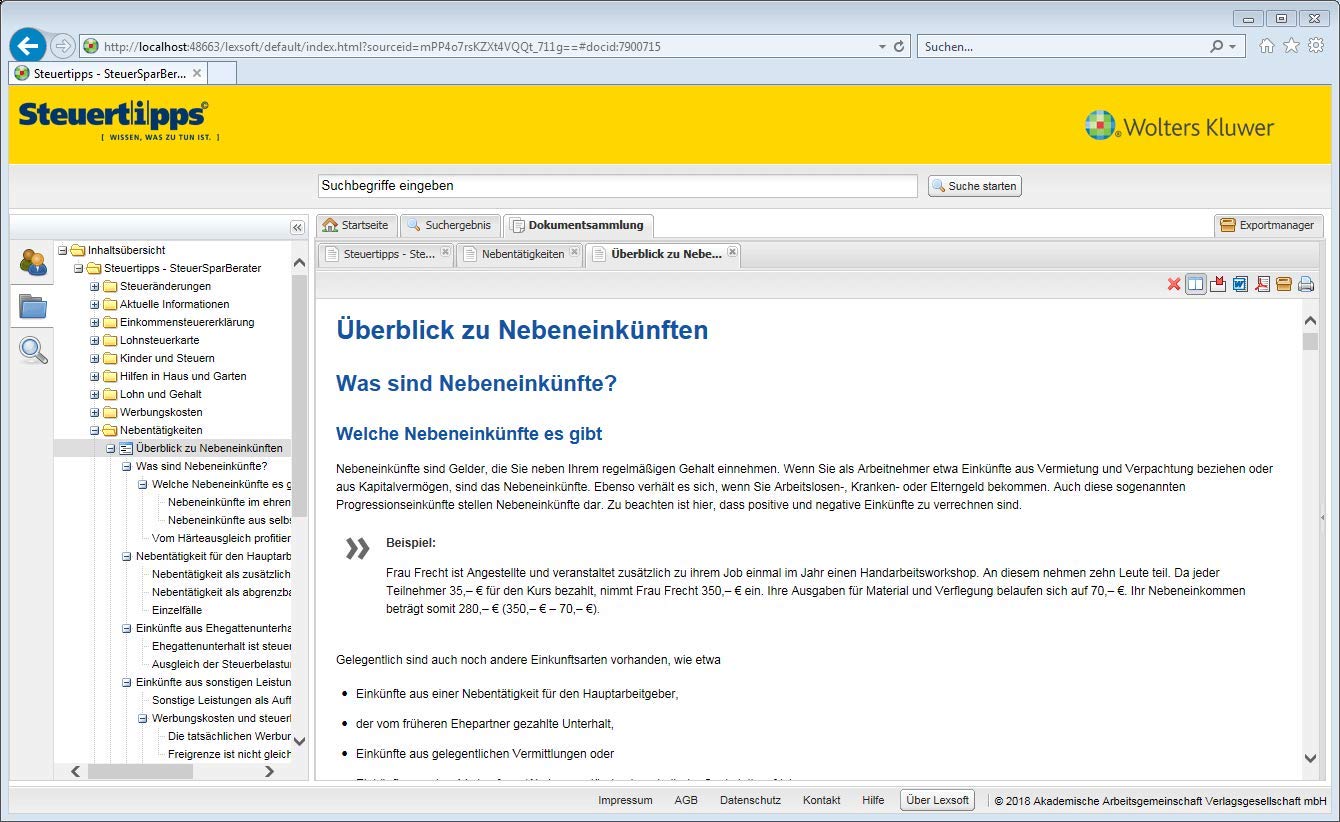Select the Werbungskosten folder in tree

pos(161,412)
